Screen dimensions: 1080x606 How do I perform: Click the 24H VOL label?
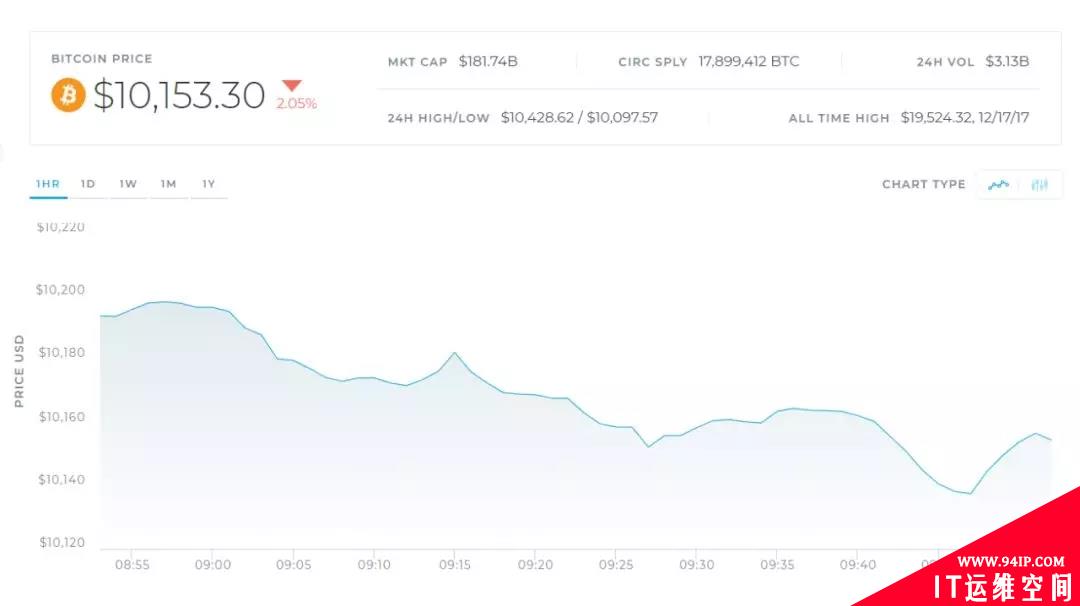click(945, 62)
